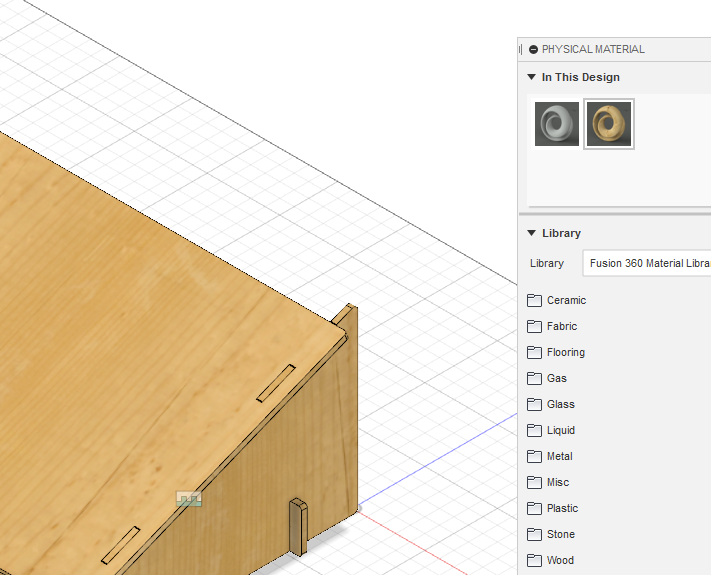Click the dialog drag handle grip
711x575 pixels.
point(521,49)
